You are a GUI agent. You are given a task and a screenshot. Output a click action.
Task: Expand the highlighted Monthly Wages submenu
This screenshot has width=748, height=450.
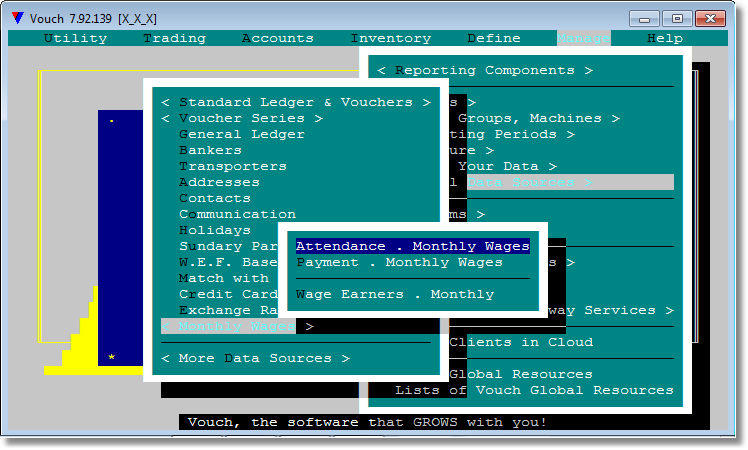coord(229,326)
